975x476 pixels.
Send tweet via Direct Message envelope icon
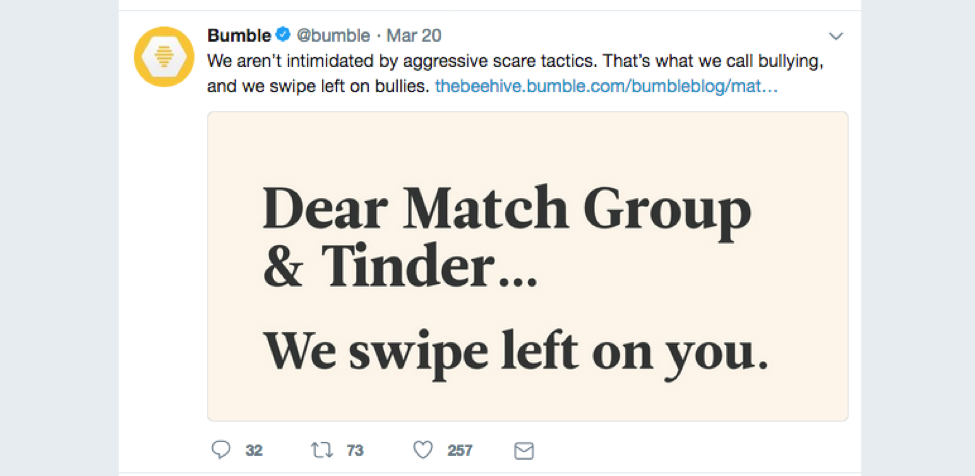tap(523, 450)
